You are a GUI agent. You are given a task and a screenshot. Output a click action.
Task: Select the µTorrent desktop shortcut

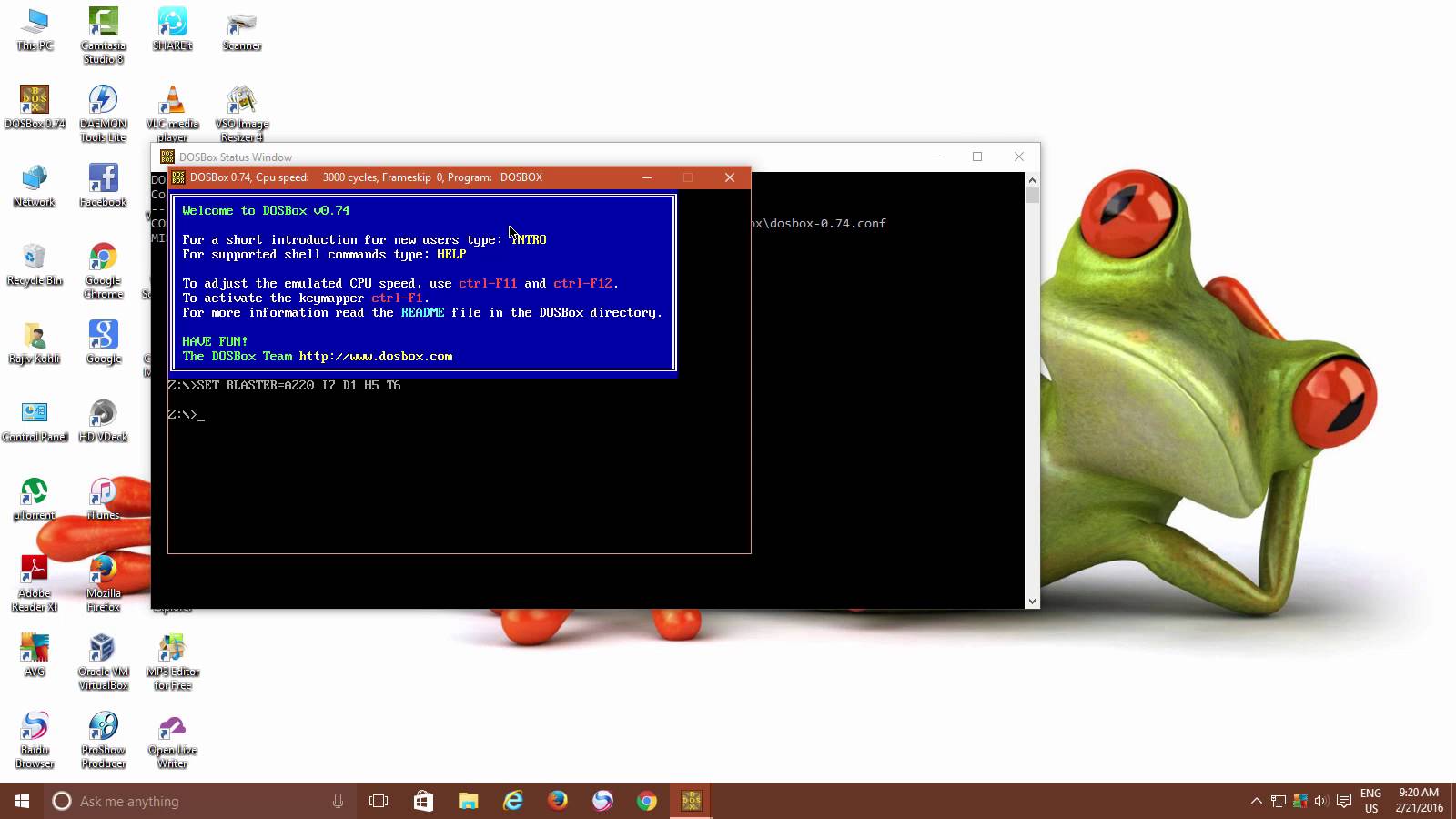(x=35, y=499)
